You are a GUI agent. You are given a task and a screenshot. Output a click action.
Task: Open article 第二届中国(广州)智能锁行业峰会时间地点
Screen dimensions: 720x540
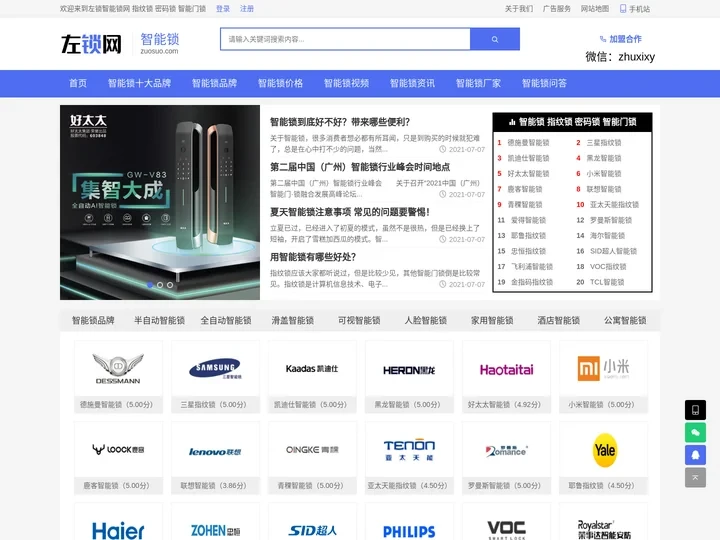click(x=360, y=167)
